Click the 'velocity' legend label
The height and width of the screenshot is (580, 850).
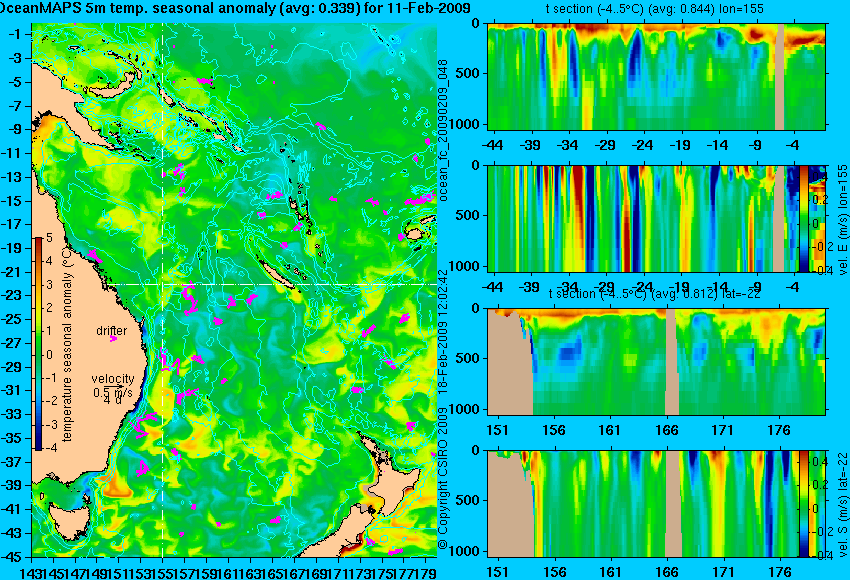coord(113,379)
